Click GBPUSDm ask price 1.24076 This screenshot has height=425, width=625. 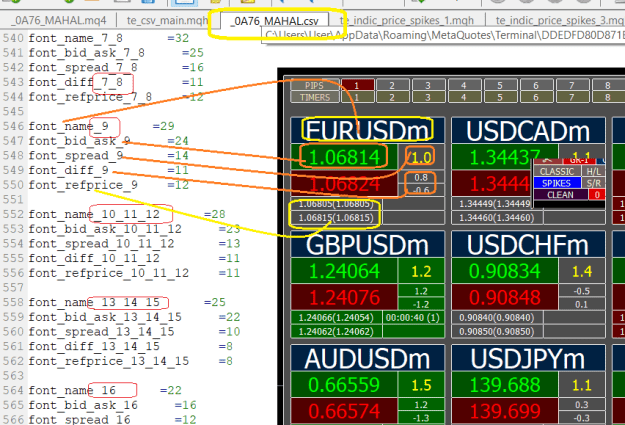point(344,298)
